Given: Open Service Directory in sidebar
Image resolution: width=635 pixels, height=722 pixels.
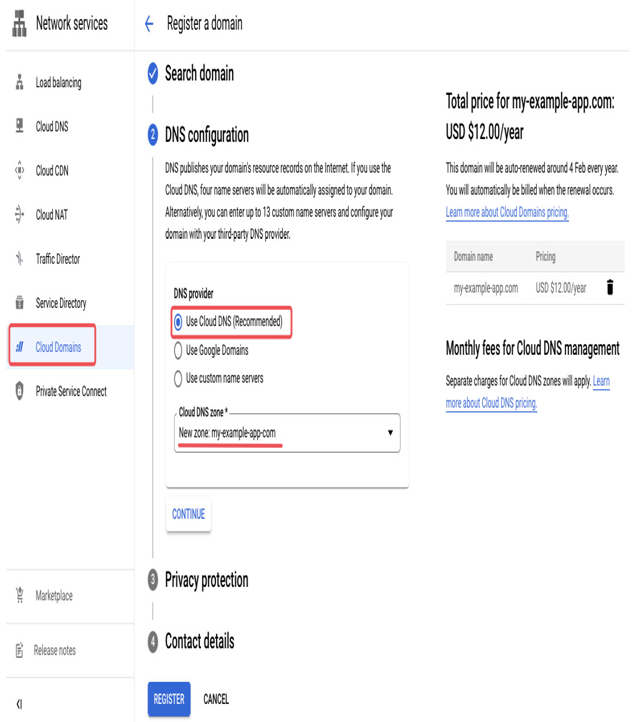Looking at the screenshot, I should pyautogui.click(x=61, y=303).
